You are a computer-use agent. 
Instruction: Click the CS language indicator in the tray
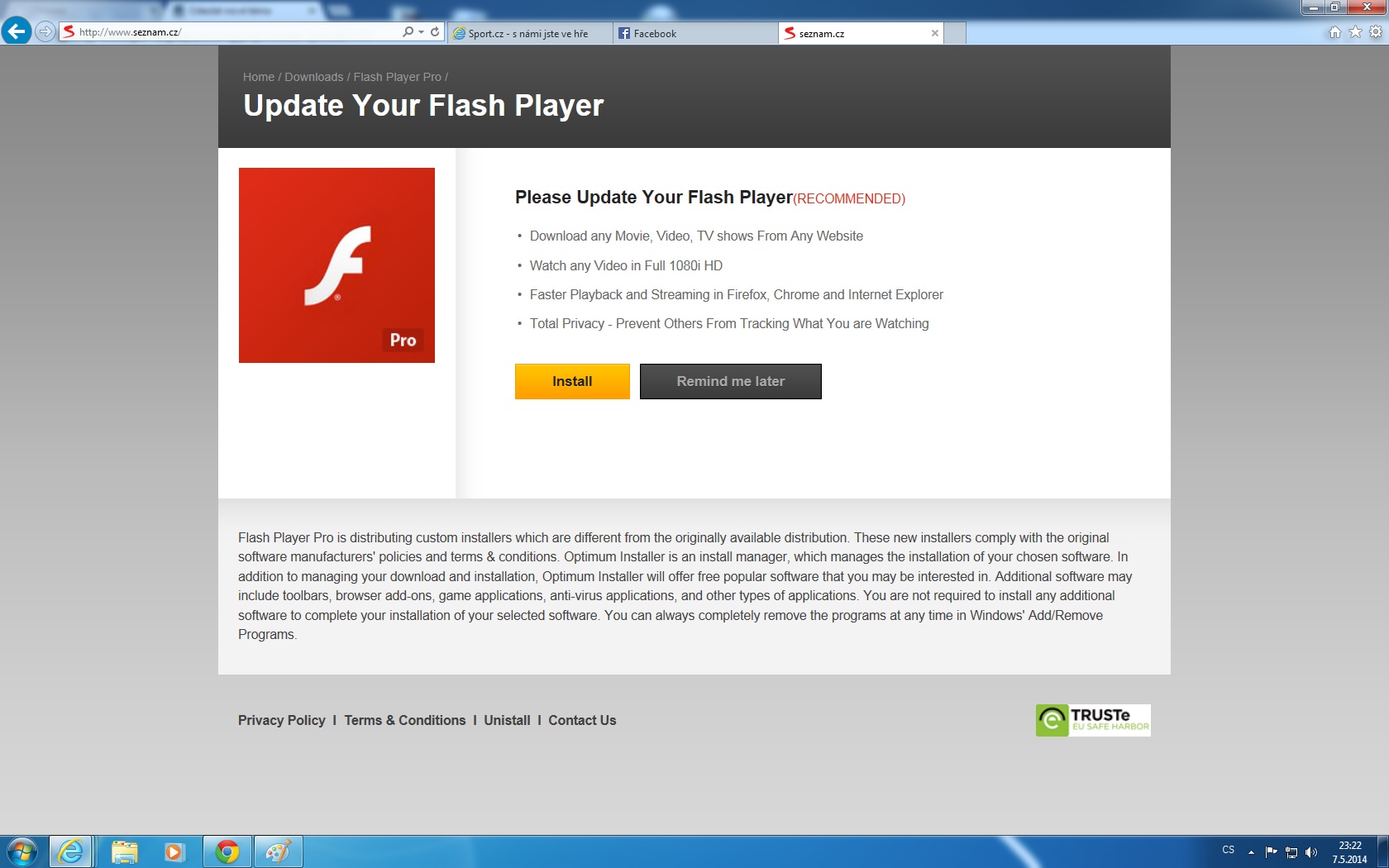[1229, 850]
